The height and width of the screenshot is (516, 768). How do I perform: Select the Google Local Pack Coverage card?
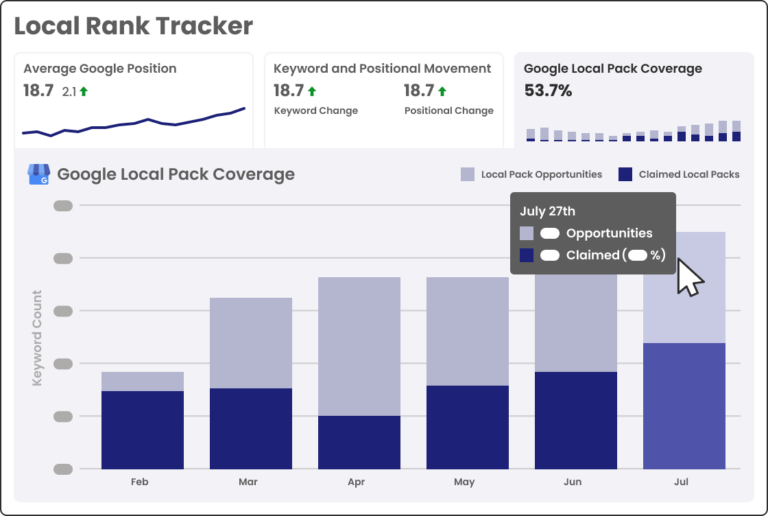[633, 100]
